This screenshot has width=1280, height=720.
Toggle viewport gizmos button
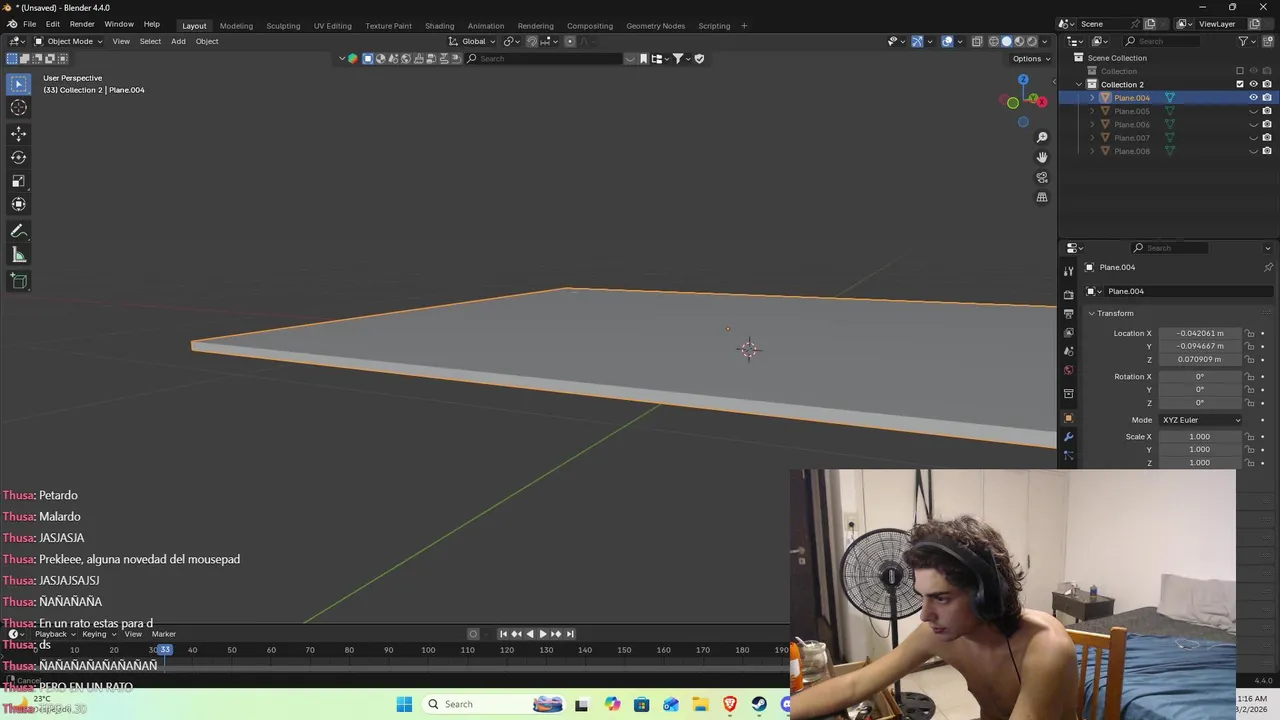917,41
